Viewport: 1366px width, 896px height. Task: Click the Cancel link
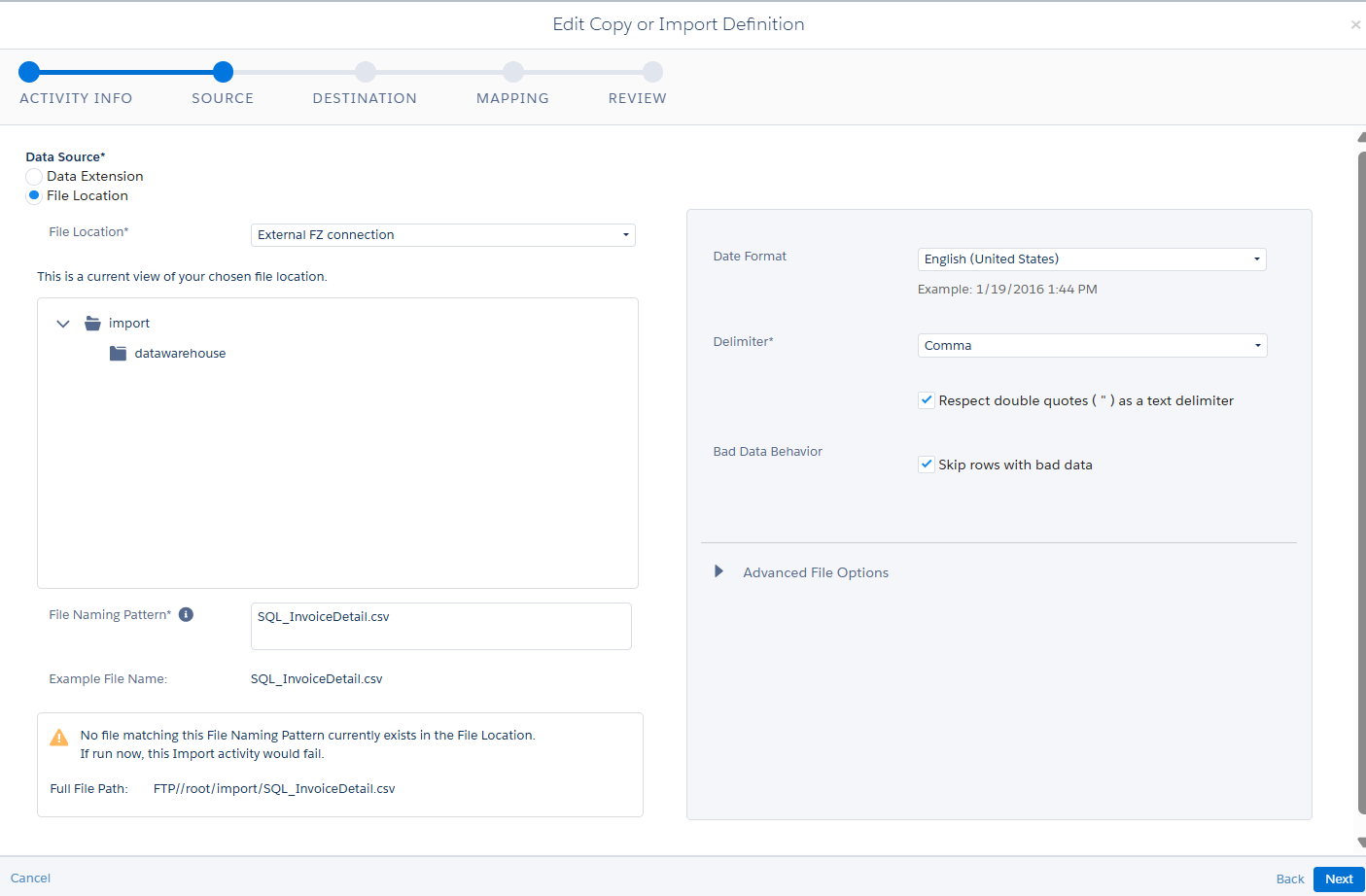30,878
